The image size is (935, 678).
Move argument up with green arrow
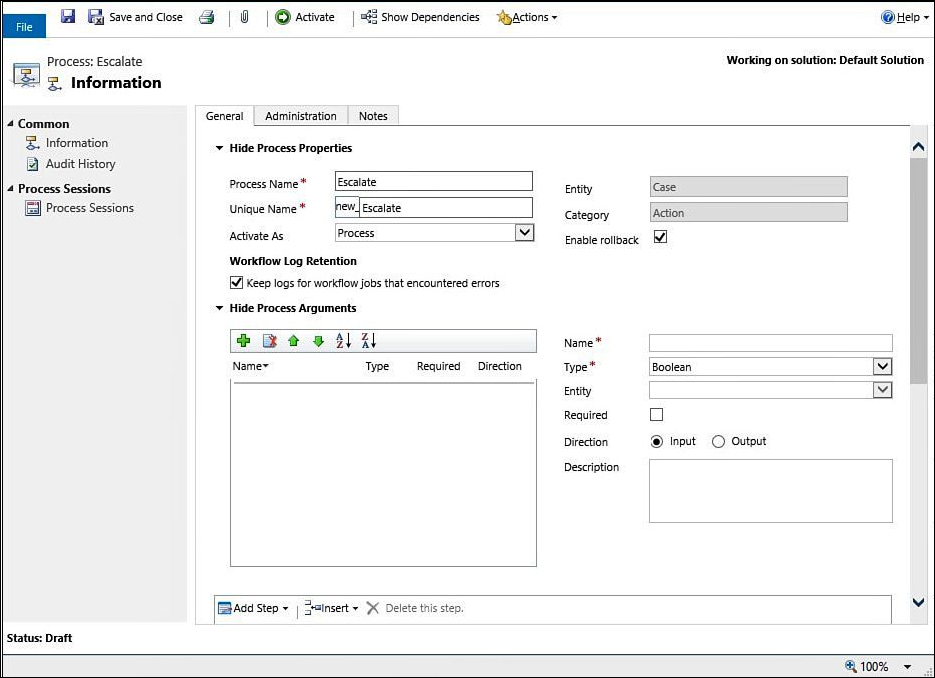click(x=293, y=340)
